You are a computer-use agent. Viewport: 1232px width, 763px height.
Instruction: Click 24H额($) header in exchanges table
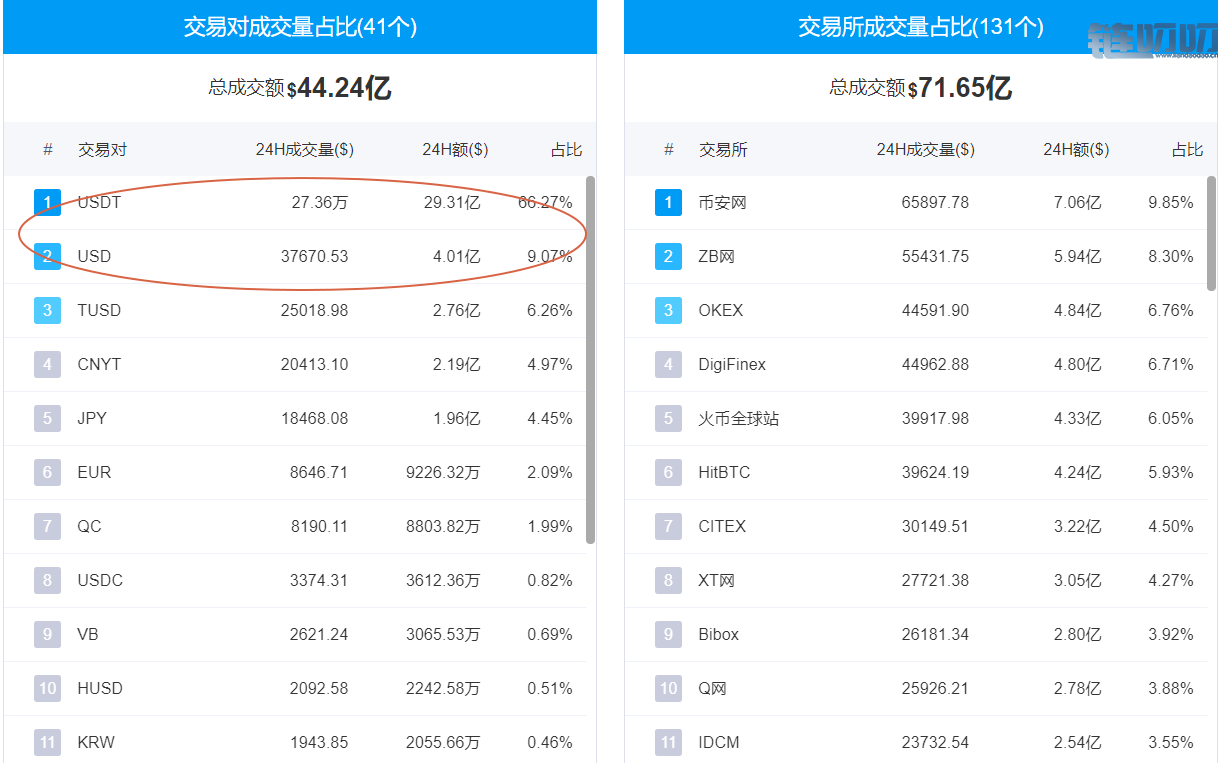click(x=1076, y=150)
